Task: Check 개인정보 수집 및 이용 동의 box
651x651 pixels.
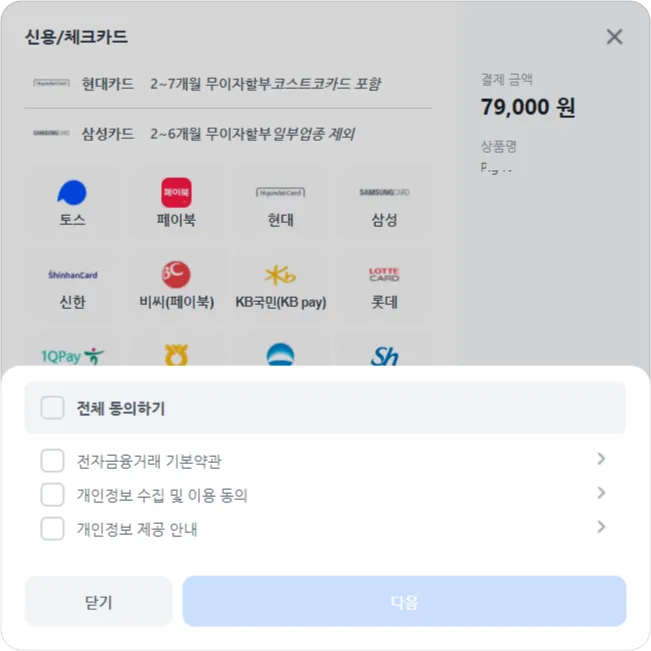Action: [x=53, y=495]
